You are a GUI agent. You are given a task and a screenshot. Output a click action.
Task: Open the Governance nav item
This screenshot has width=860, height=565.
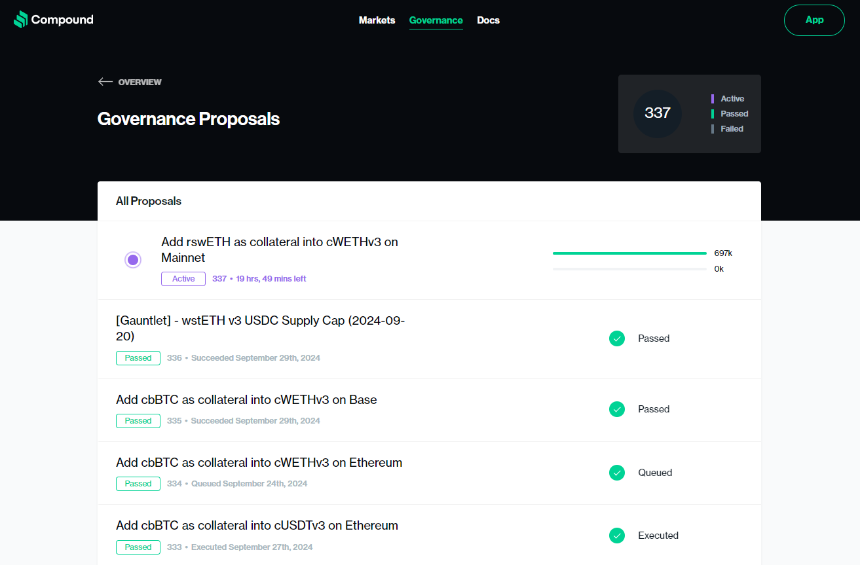point(436,20)
